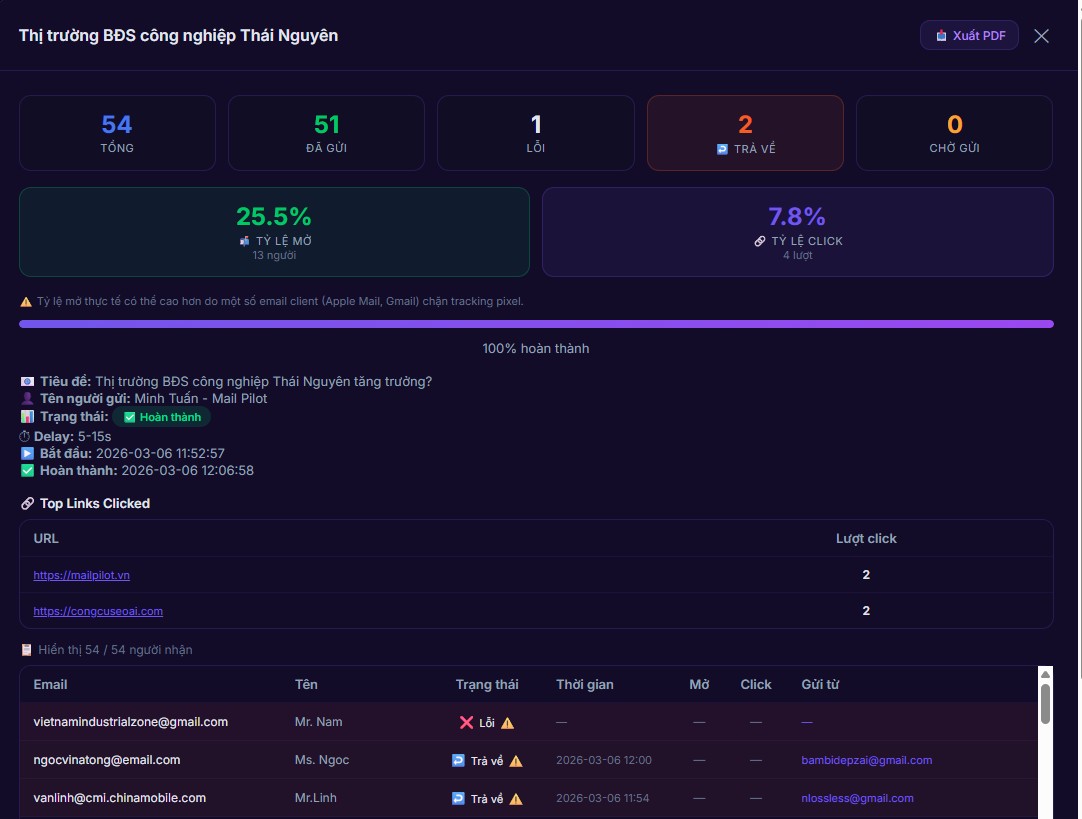Click the purple completion progress bar
The height and width of the screenshot is (819, 1082).
tap(536, 324)
